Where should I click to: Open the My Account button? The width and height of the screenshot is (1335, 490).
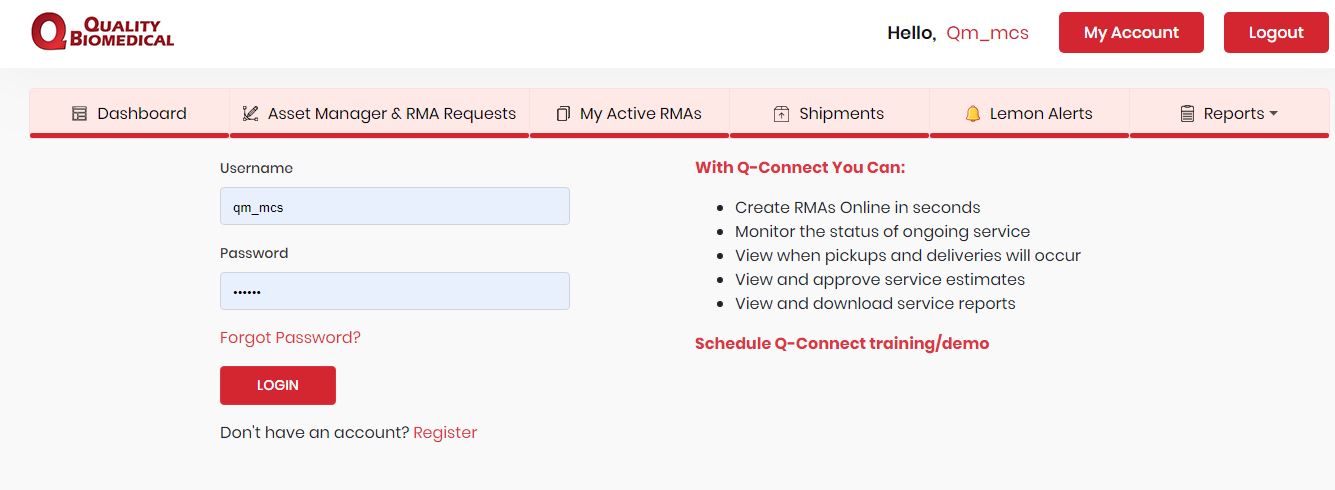pyautogui.click(x=1131, y=33)
